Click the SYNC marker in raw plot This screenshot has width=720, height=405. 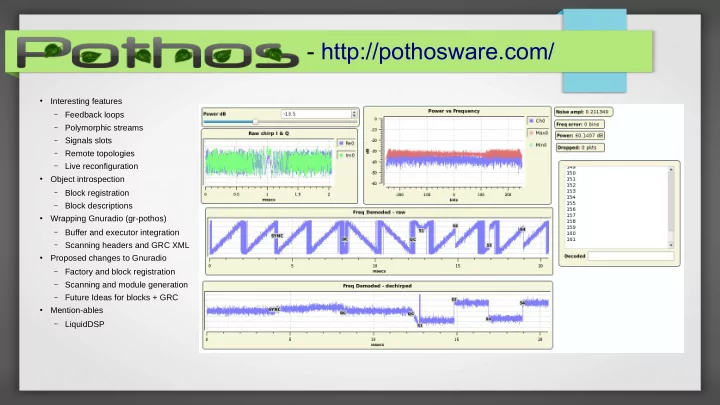pyautogui.click(x=277, y=236)
